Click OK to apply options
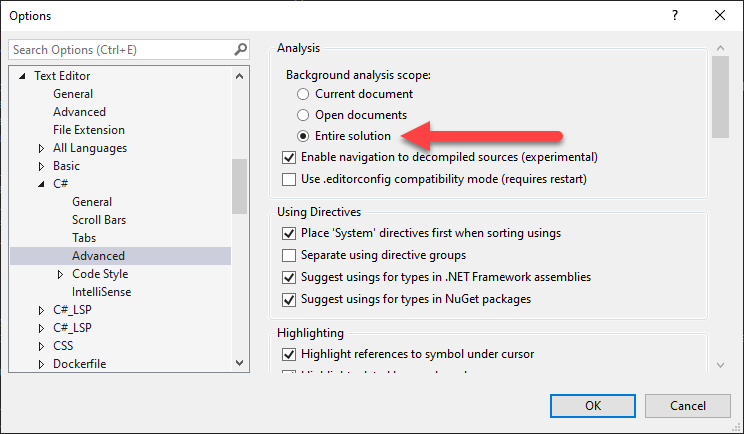The image size is (744, 434). [592, 406]
